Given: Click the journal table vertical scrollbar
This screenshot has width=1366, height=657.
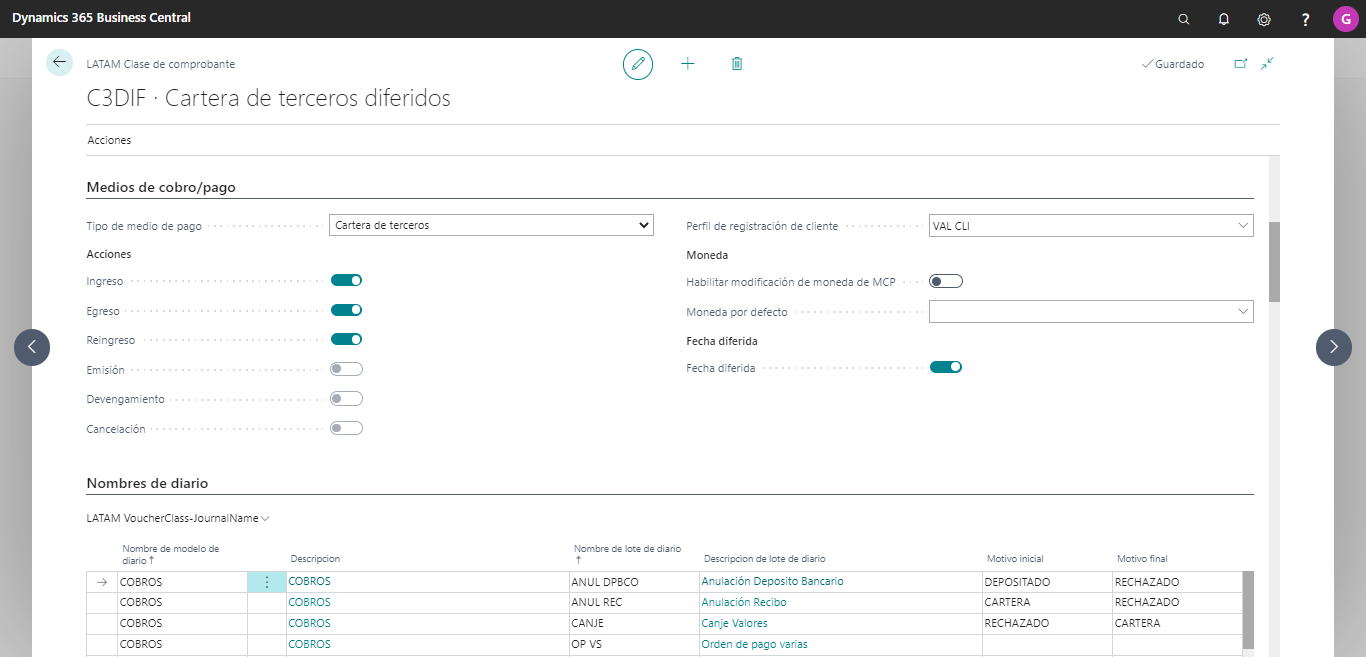Looking at the screenshot, I should click(1248, 610).
